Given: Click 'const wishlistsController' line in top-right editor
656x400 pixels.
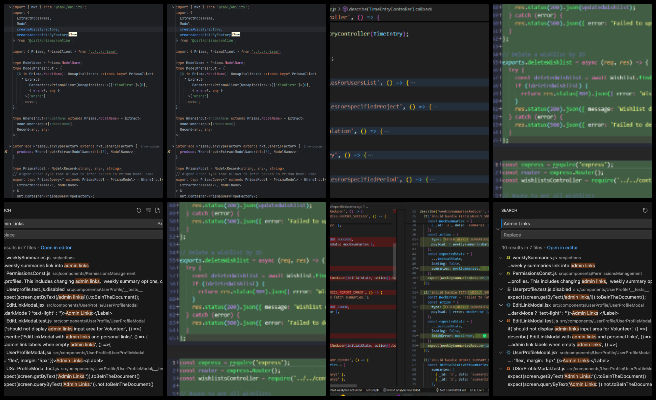Looking at the screenshot, I should [577, 180].
